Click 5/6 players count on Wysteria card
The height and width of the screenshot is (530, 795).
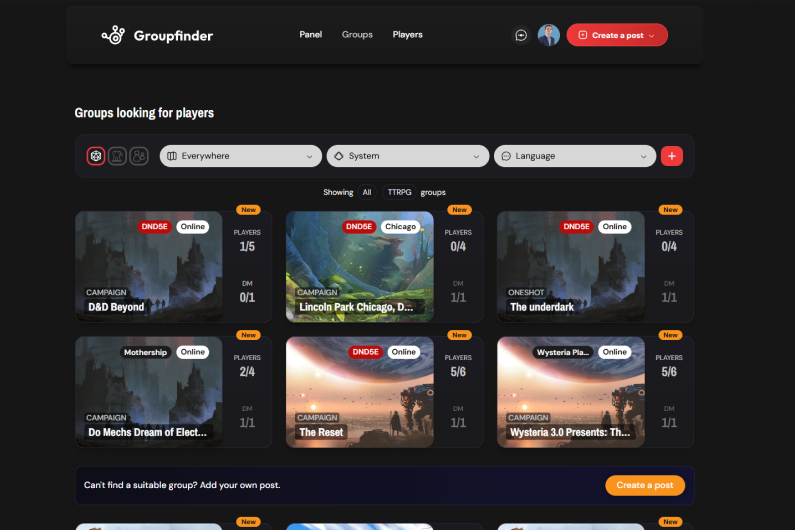coord(669,372)
